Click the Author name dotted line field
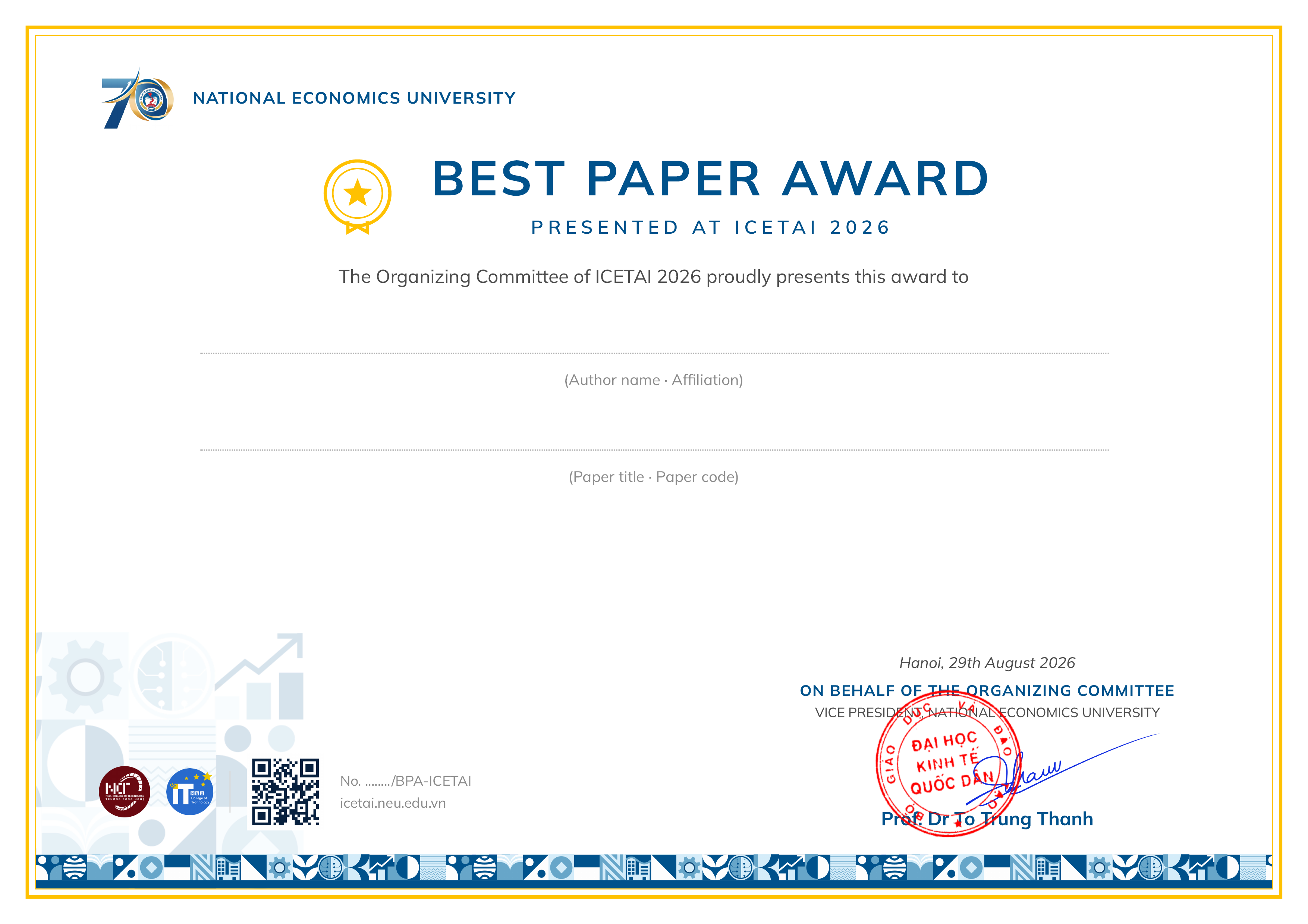Screen dimensions: 1308x924 pos(654,353)
